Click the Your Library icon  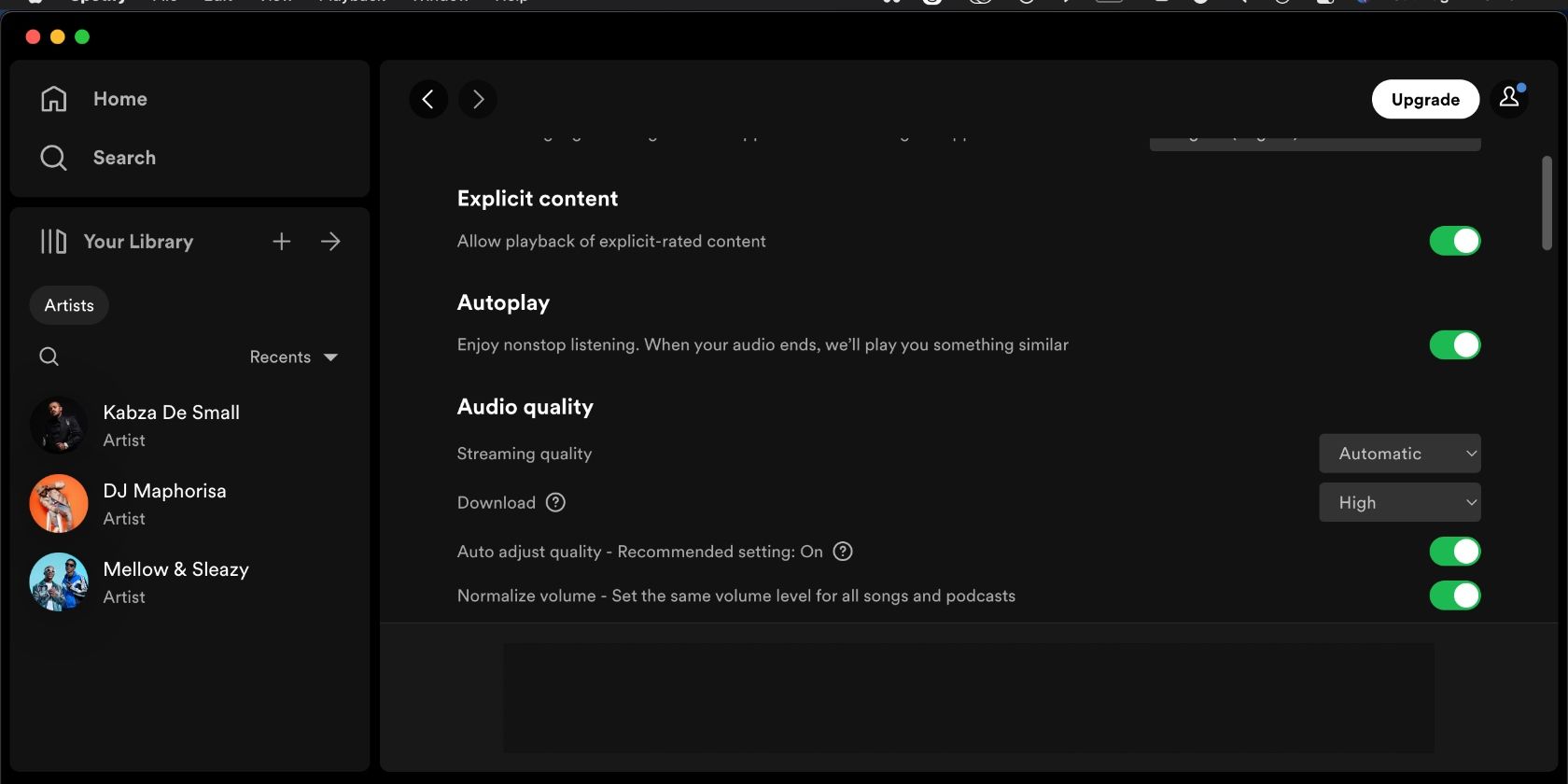click(53, 242)
